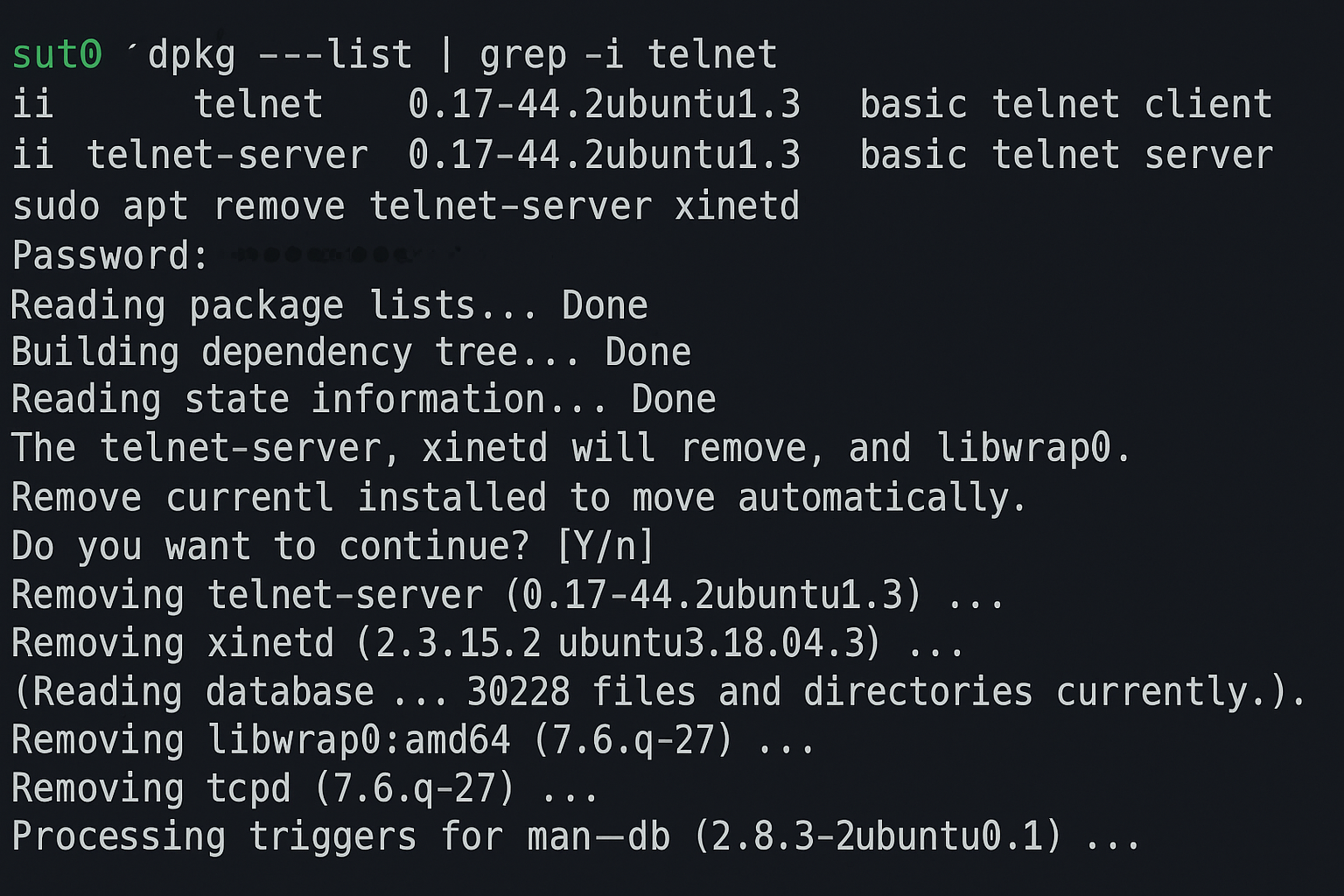1344x896 pixels.
Task: Click 'Building dependency tree... Done' line
Action: pos(351,353)
